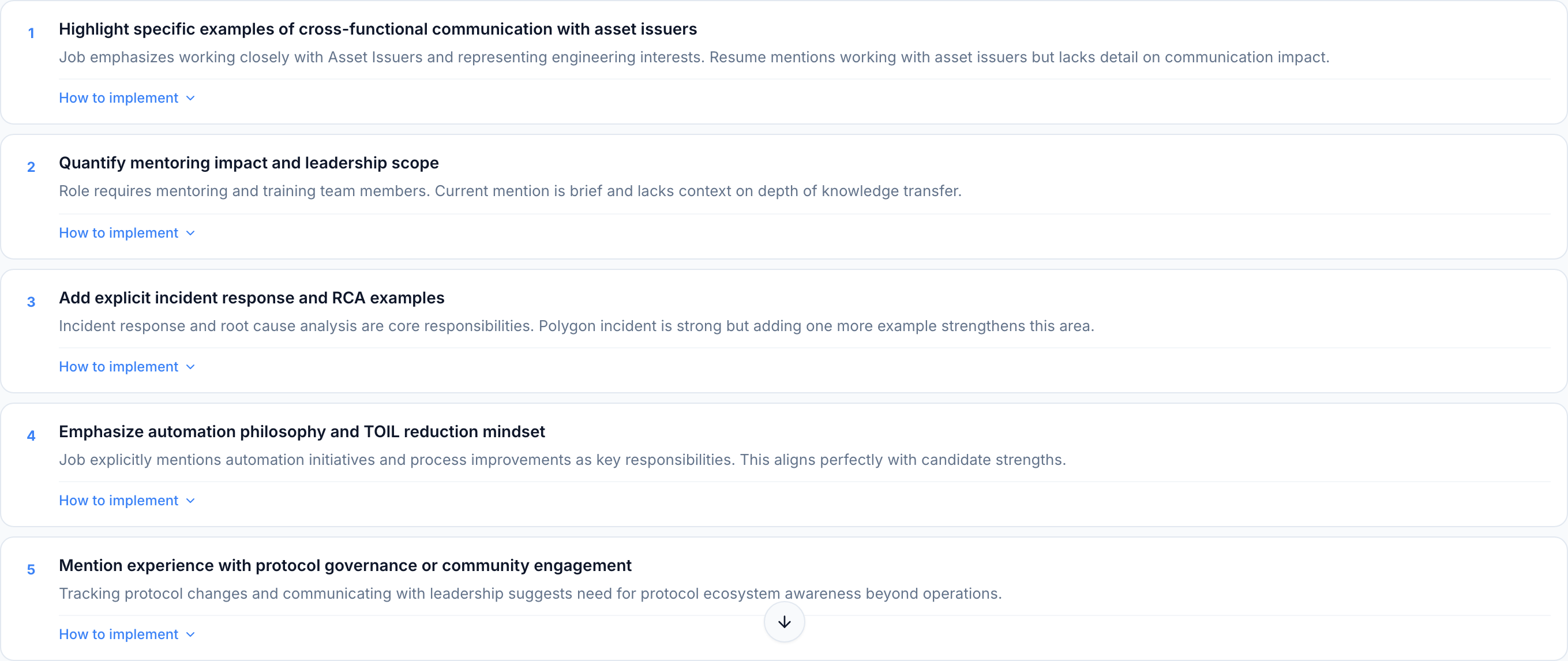This screenshot has height=661, width=1568.
Task: Click the Quantify mentoring impact heading
Action: 248,163
